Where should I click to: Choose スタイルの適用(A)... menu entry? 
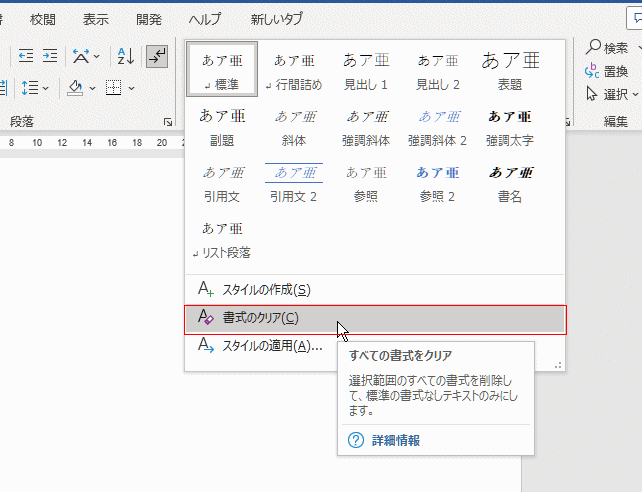260,346
